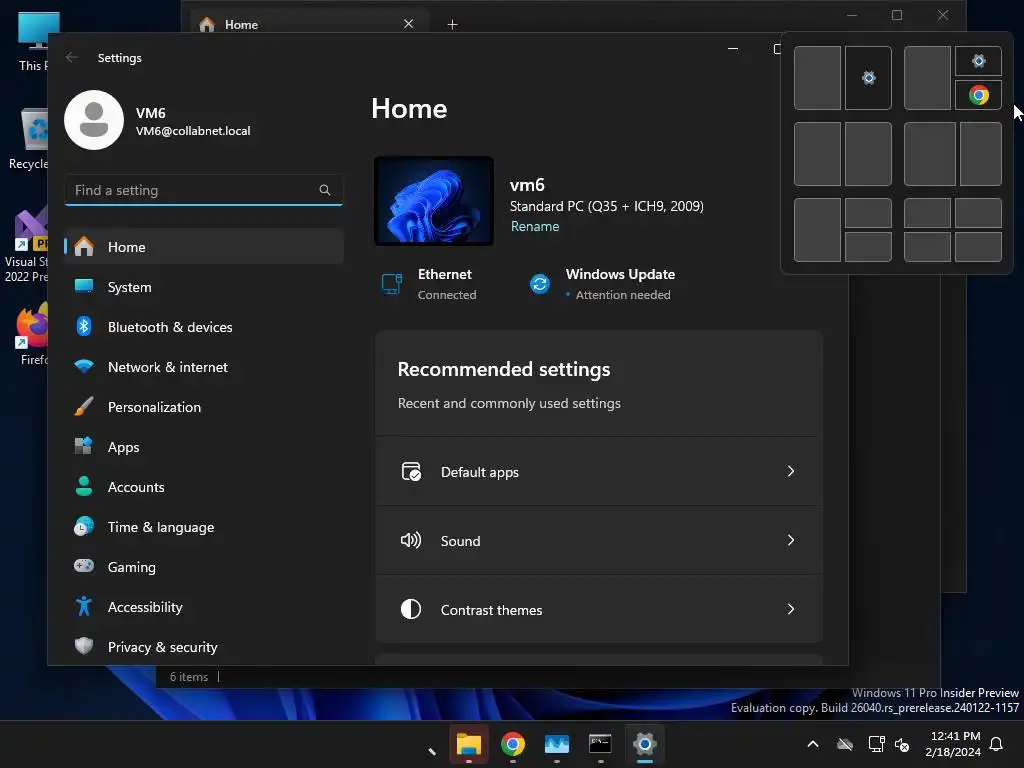This screenshot has width=1024, height=768.
Task: Expand Contrast themes chevron
Action: point(791,610)
